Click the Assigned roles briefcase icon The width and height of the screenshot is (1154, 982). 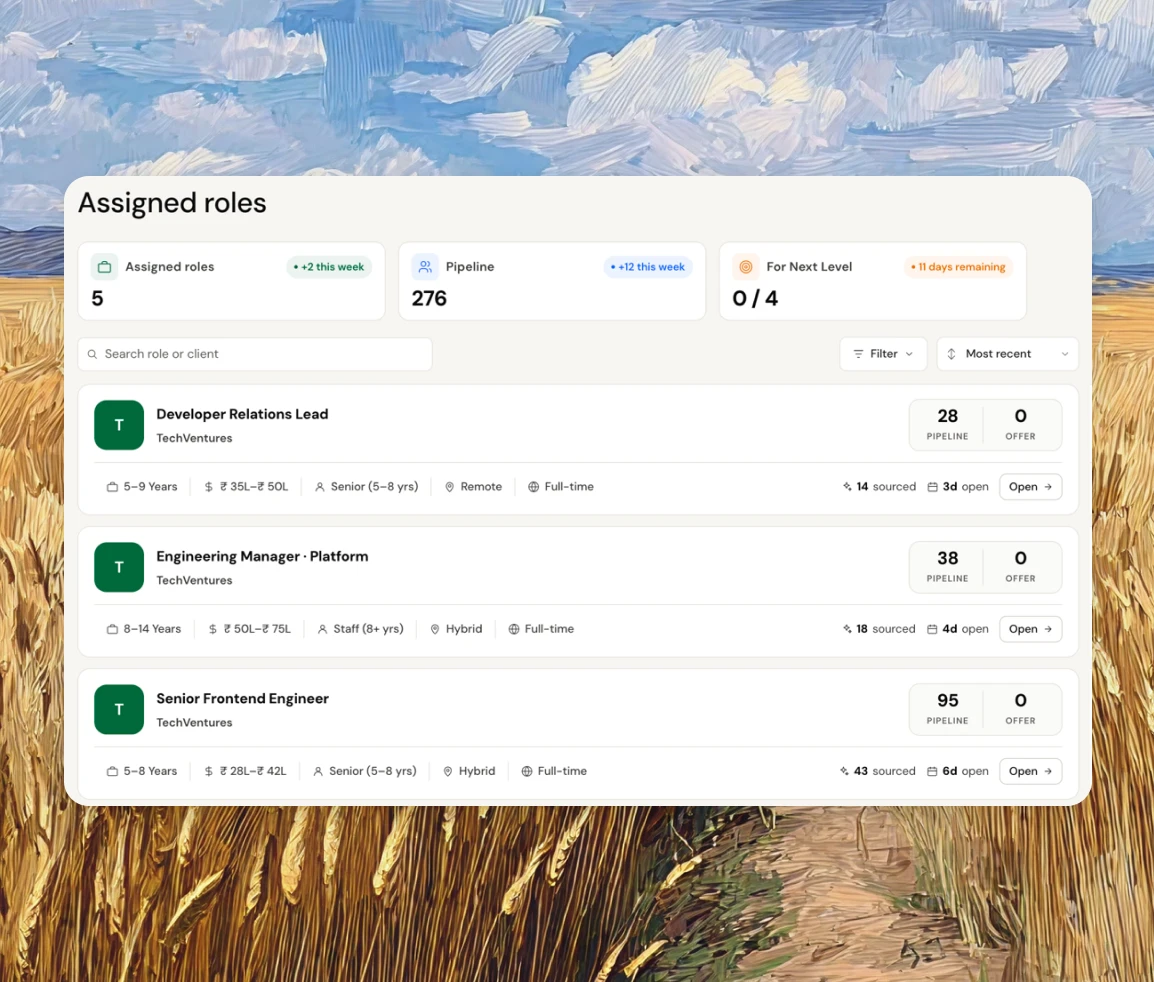(105, 266)
